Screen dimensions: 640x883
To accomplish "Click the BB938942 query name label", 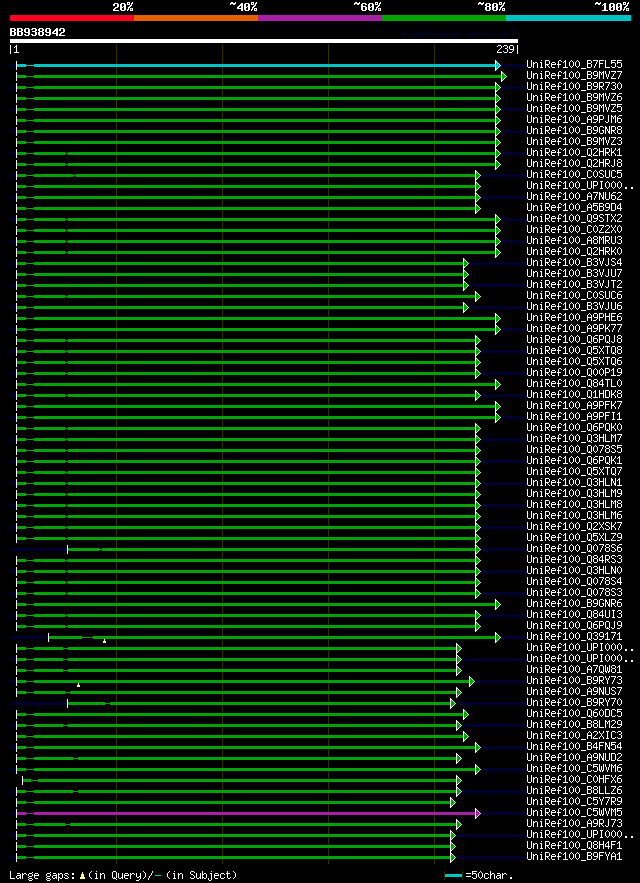I will tap(37, 33).
